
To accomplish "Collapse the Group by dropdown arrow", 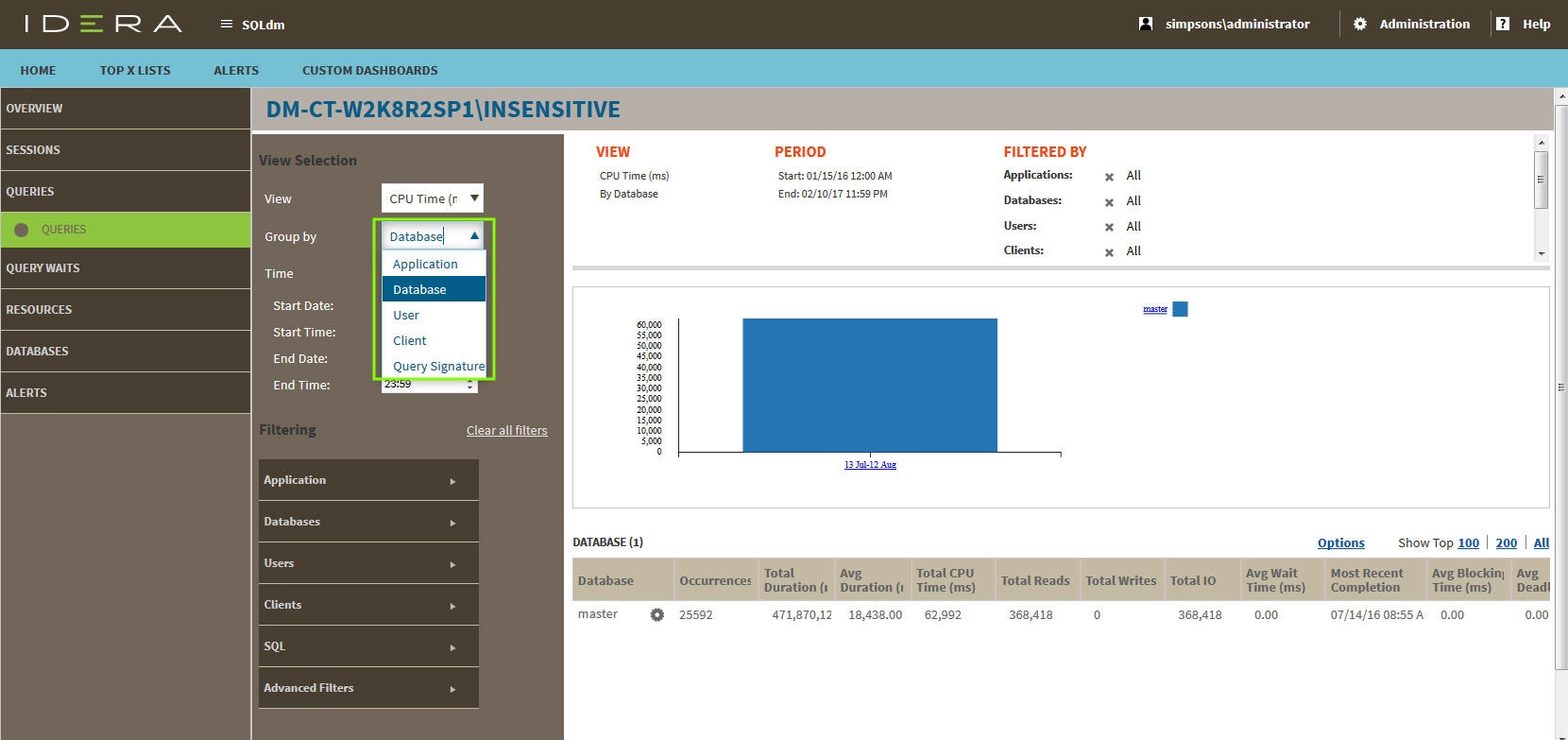I will pos(474,236).
